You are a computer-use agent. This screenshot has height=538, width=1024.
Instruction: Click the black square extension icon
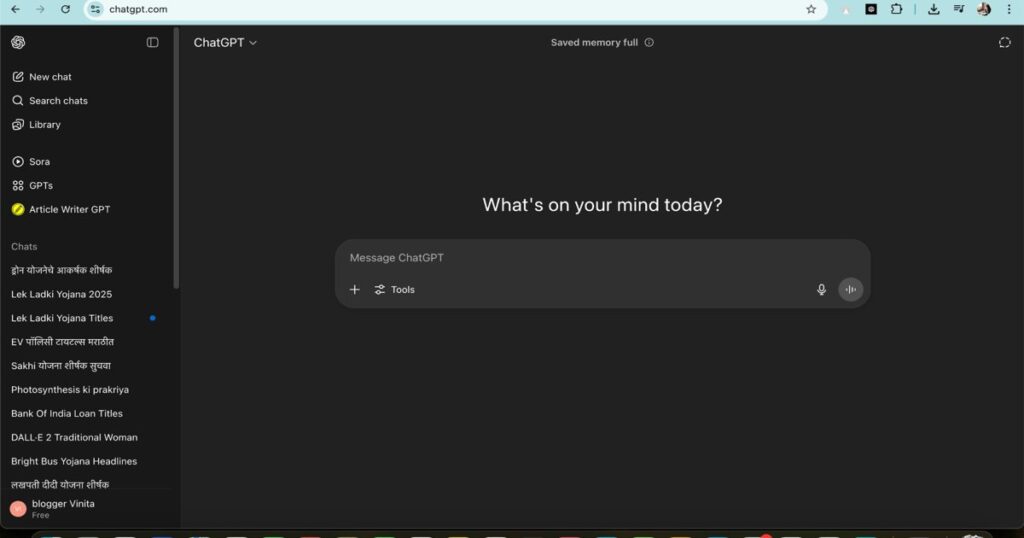click(871, 9)
